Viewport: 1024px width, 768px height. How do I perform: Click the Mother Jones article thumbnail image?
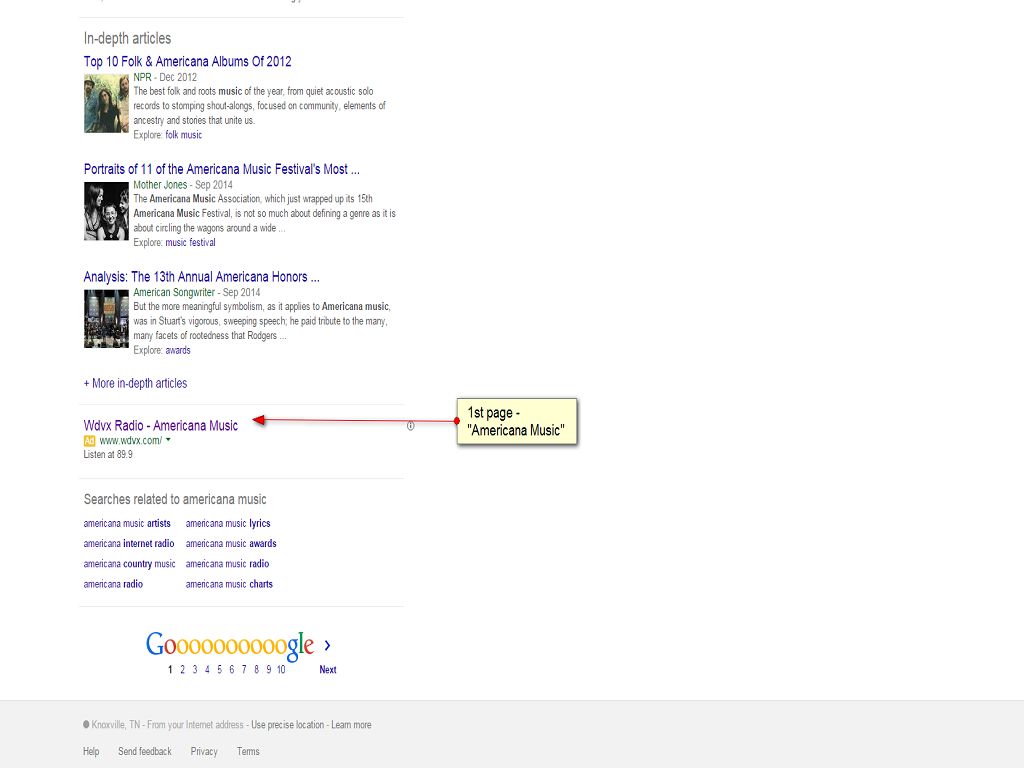pos(106,211)
